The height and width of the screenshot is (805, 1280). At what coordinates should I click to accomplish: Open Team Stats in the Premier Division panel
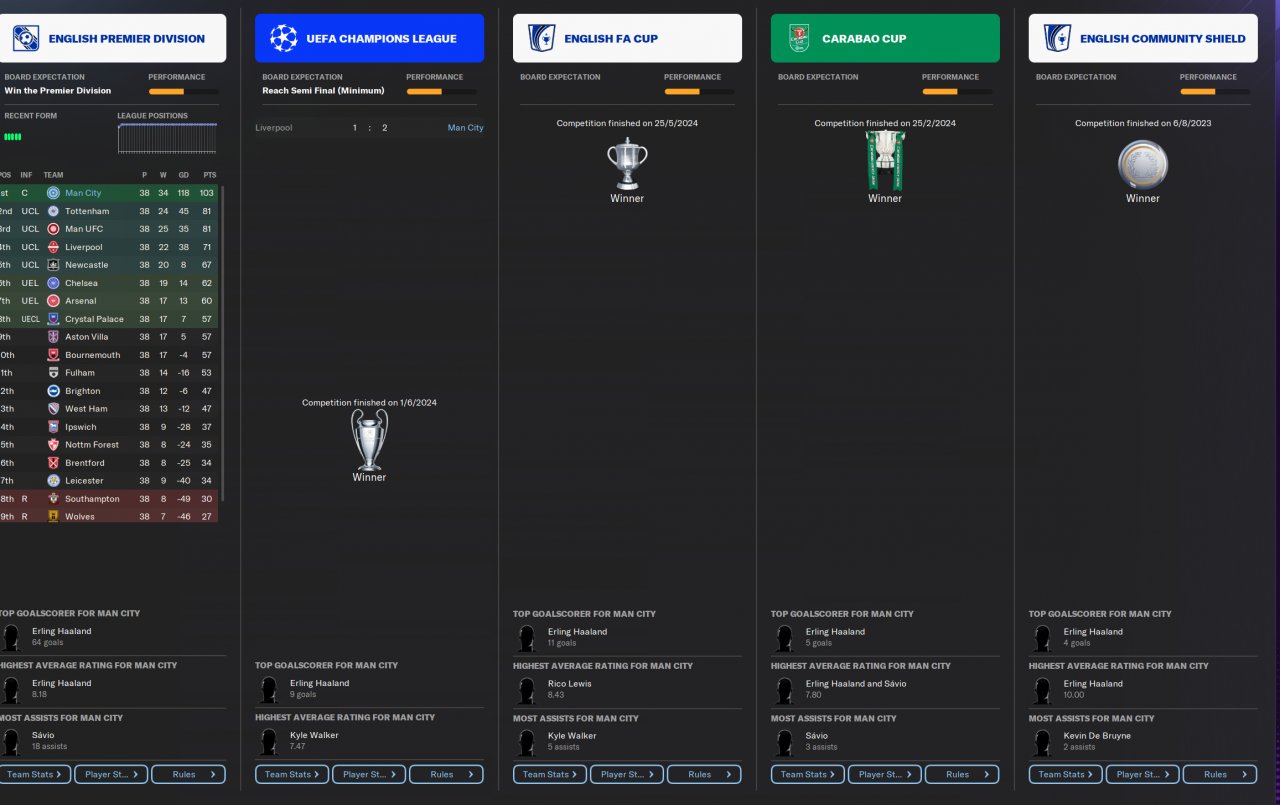click(35, 774)
